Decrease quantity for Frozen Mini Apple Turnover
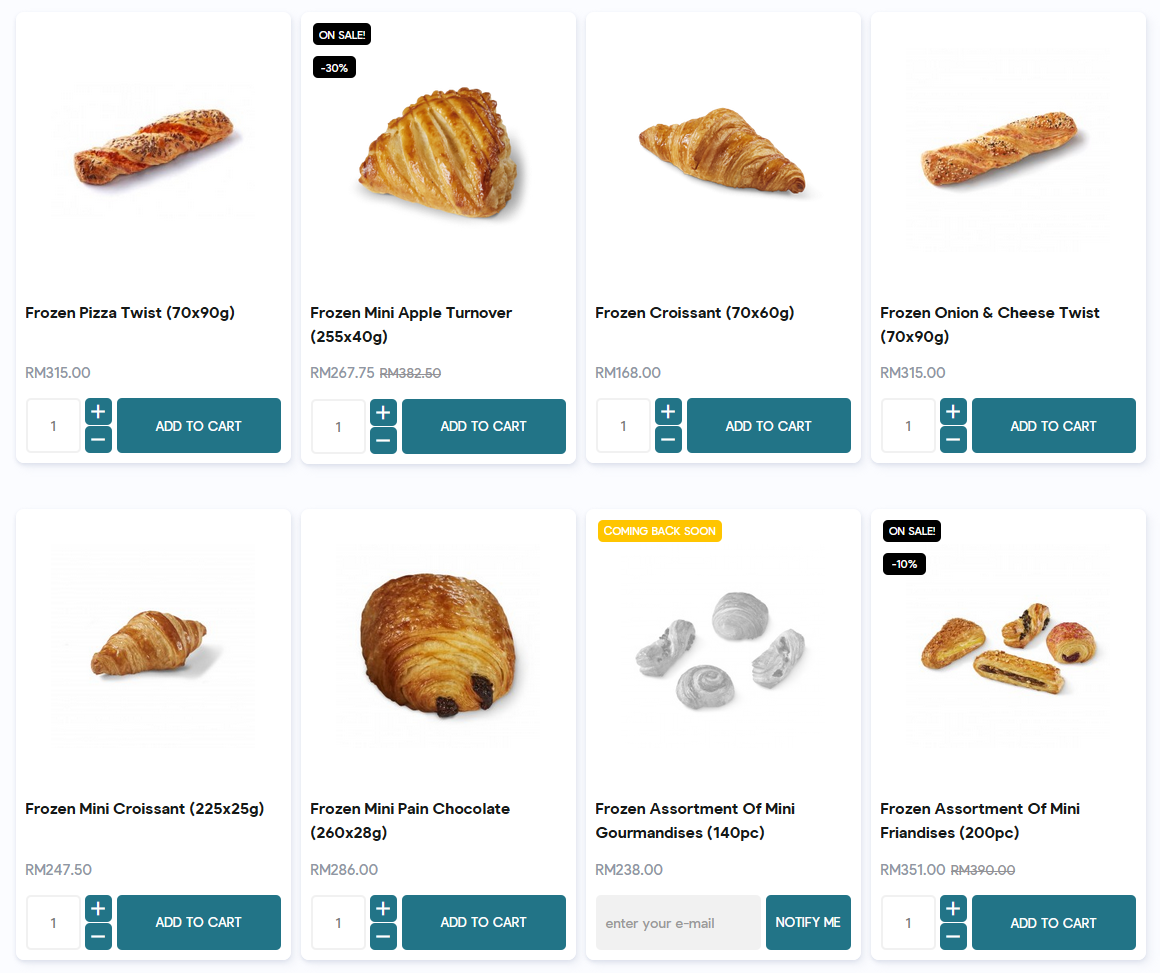 point(383,440)
